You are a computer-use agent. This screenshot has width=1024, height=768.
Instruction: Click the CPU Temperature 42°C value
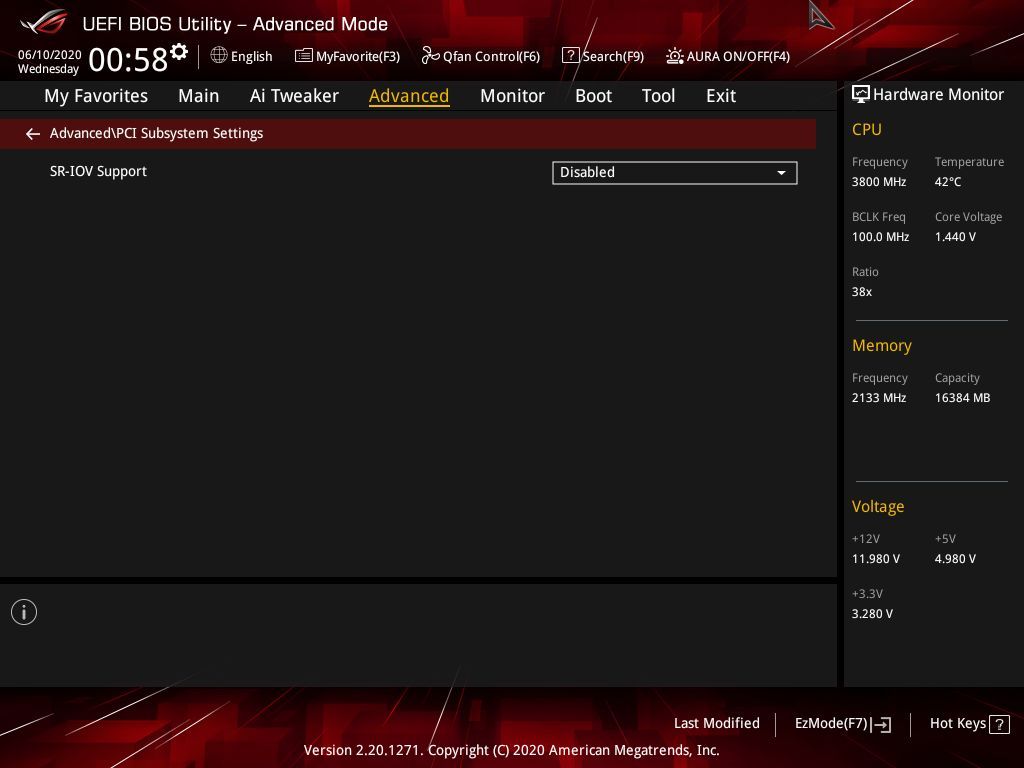point(948,182)
